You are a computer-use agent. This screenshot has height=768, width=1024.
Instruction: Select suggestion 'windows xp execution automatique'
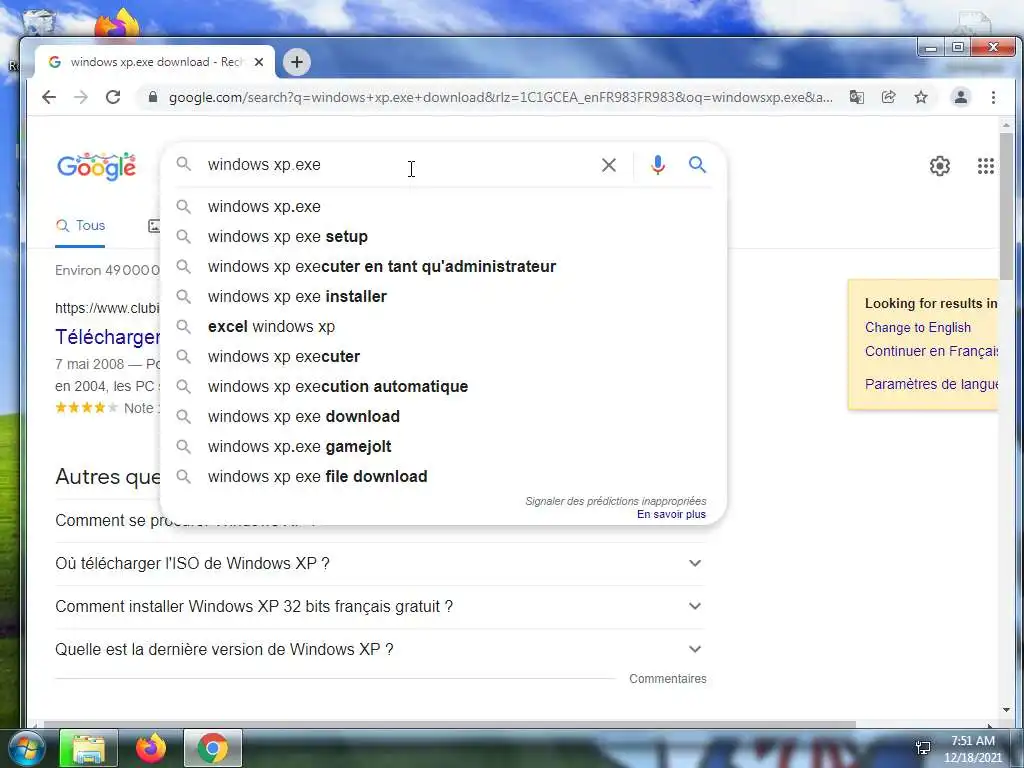coord(443,387)
